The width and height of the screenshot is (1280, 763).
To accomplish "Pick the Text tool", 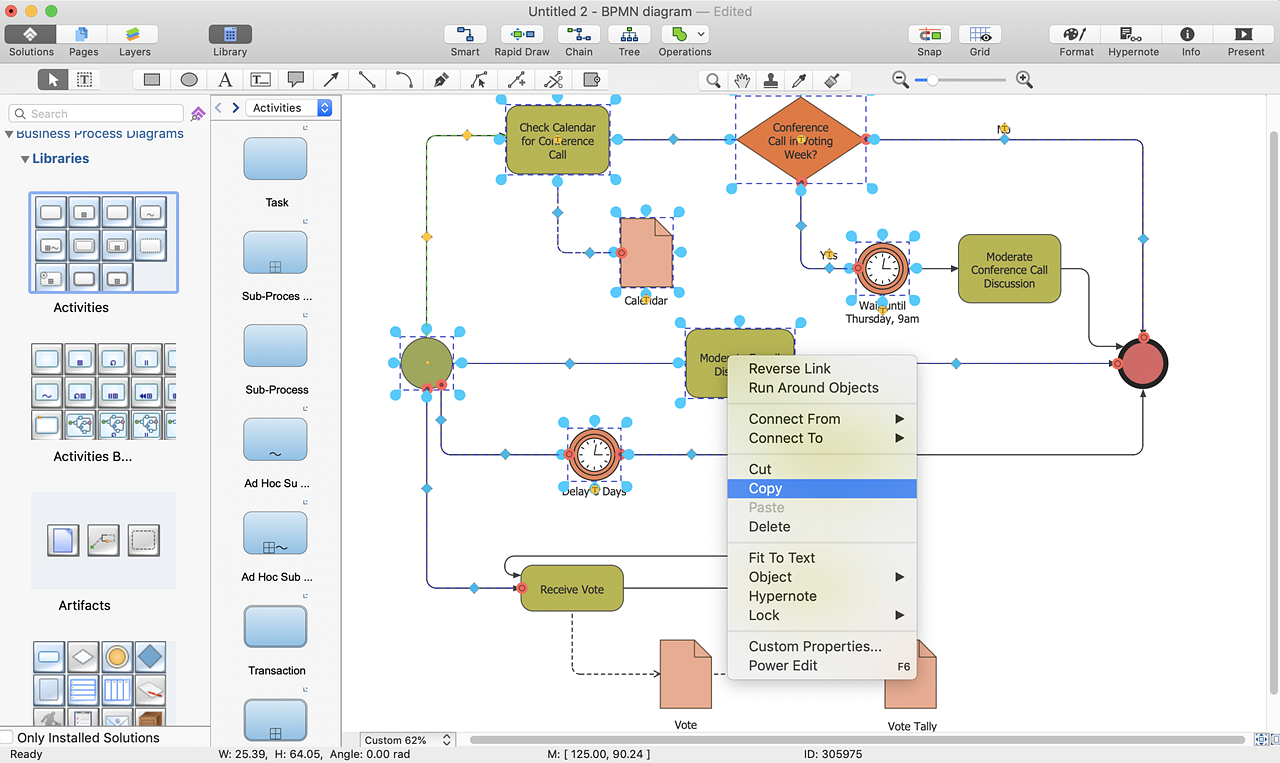I will (x=225, y=80).
